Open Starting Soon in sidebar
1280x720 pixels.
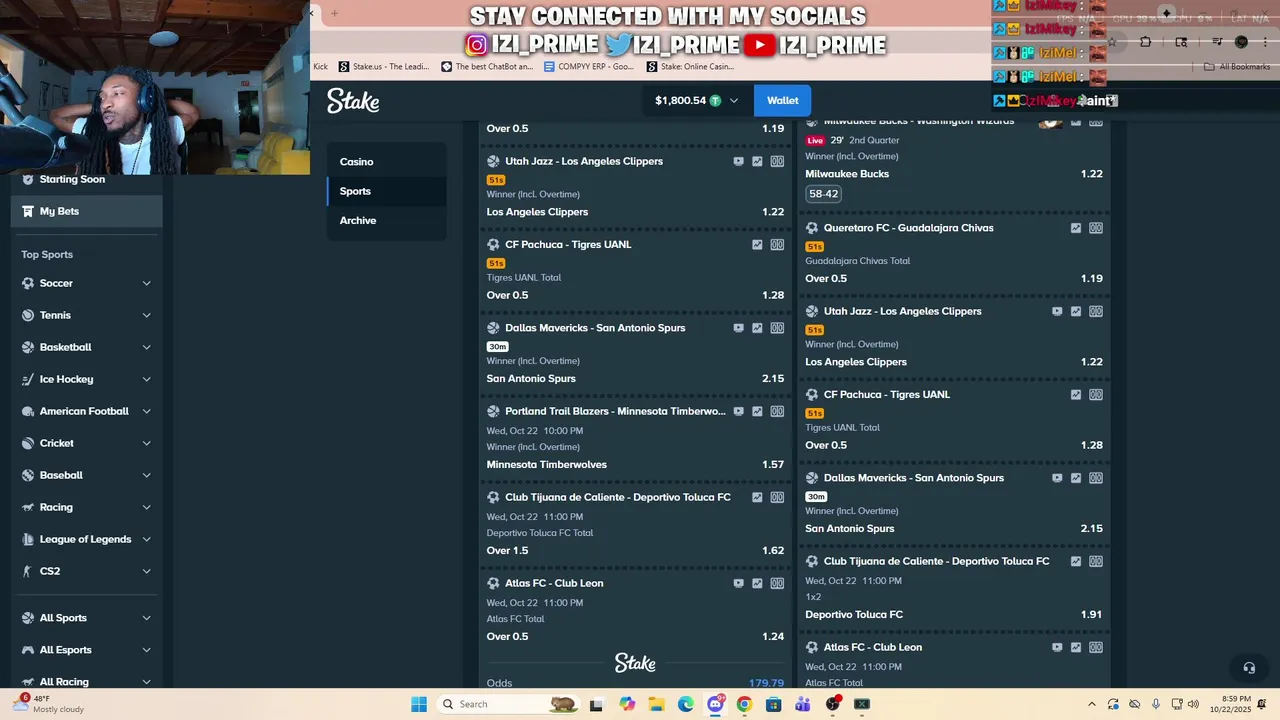(87, 179)
